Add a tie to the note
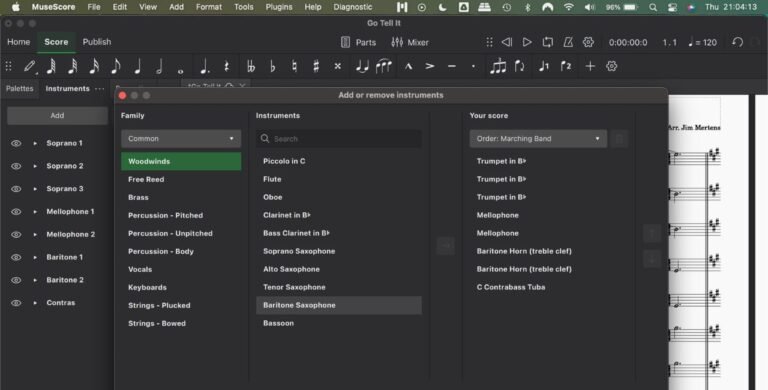Viewport: 768px width, 390px height. 362,66
